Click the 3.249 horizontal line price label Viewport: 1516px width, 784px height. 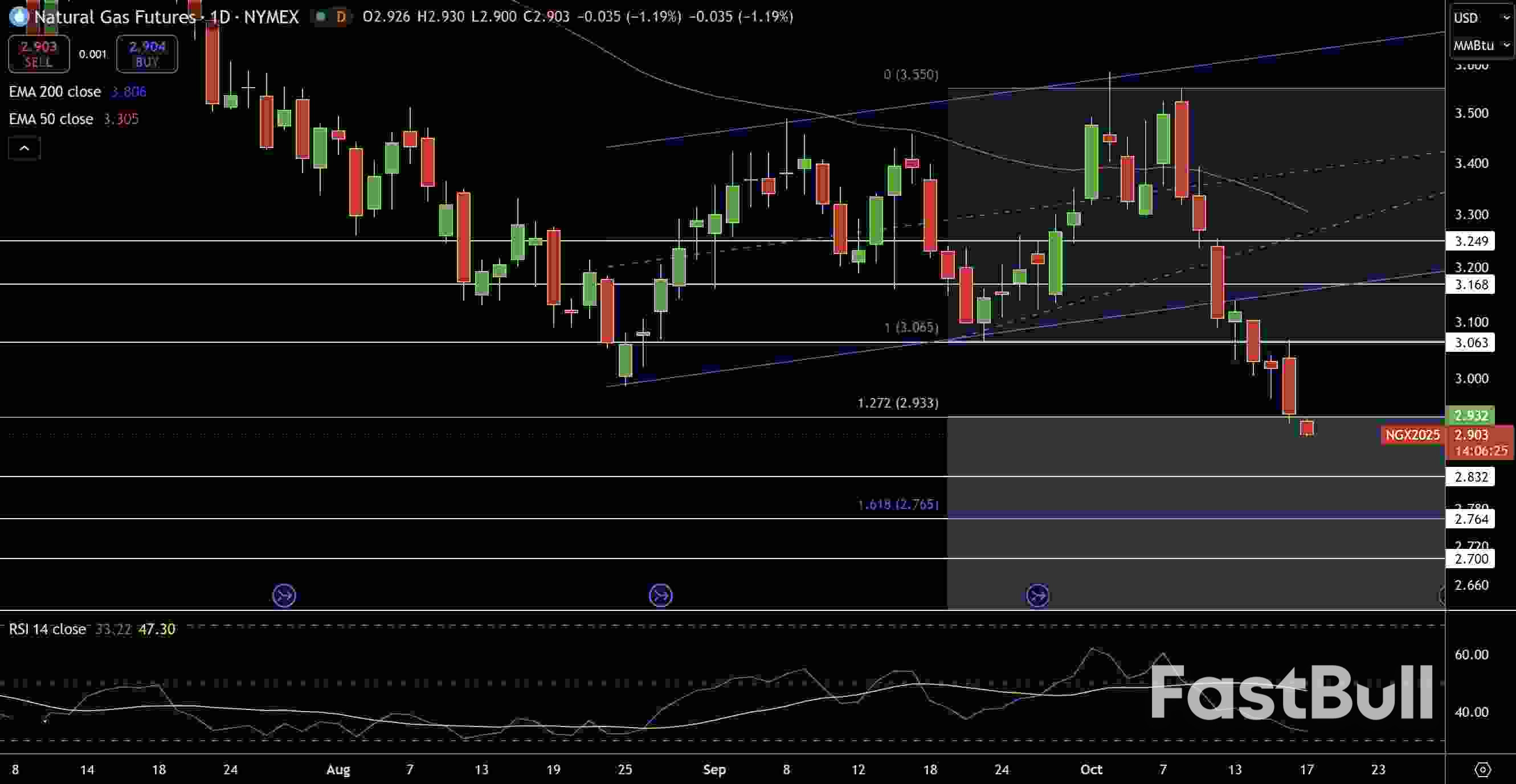tap(1470, 241)
